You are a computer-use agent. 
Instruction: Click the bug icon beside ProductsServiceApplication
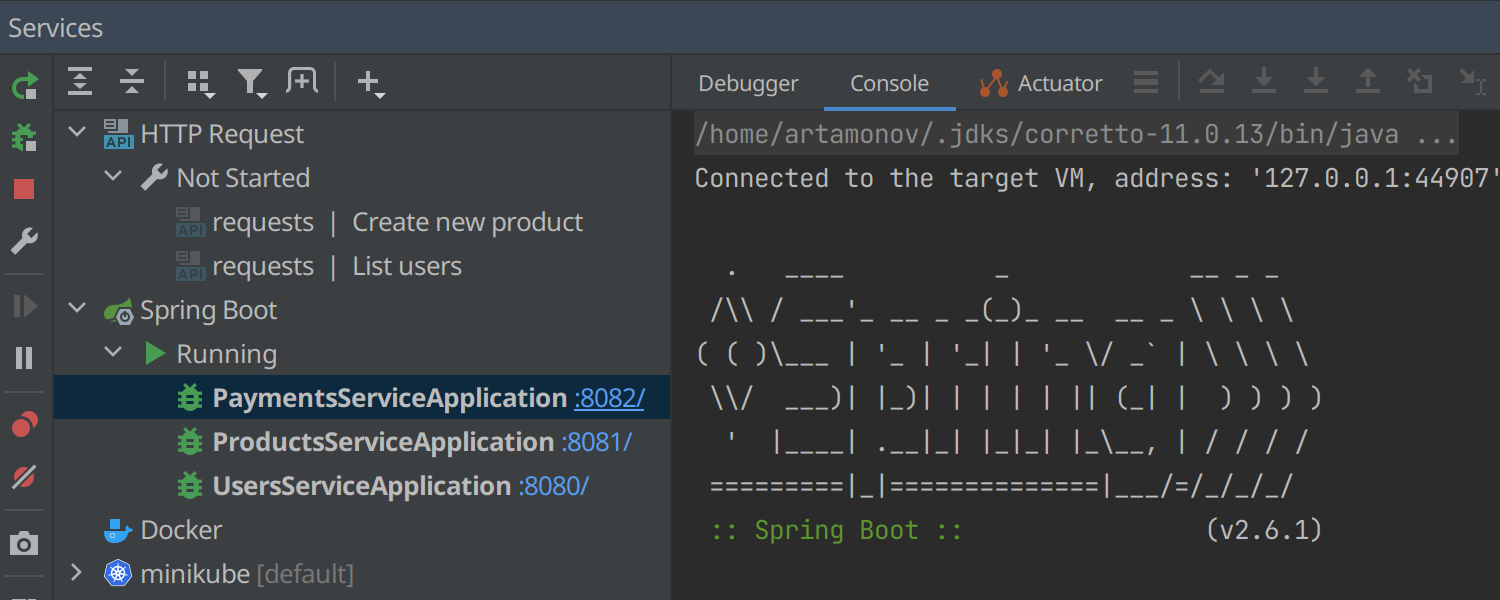(189, 442)
